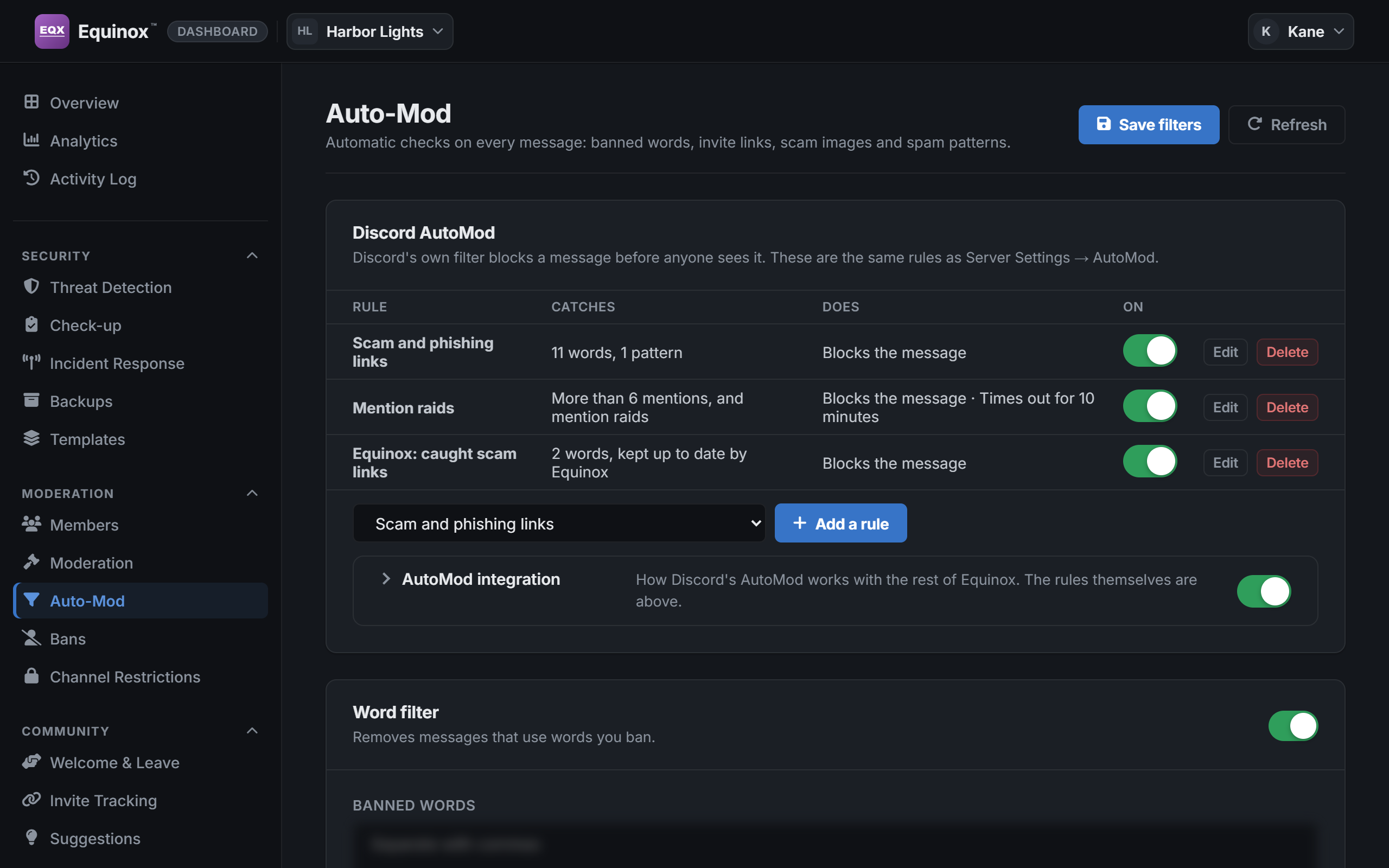This screenshot has width=1389, height=868.
Task: Click the Equinox EQX logo icon
Action: click(52, 31)
